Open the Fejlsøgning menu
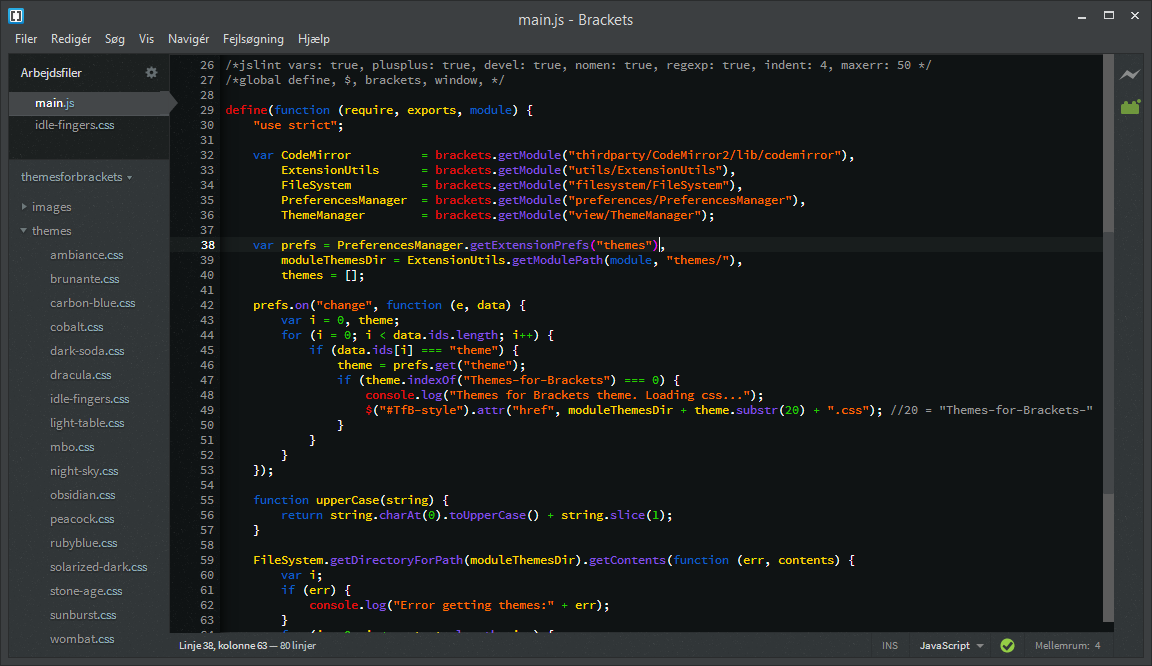1152x666 pixels. click(x=253, y=39)
